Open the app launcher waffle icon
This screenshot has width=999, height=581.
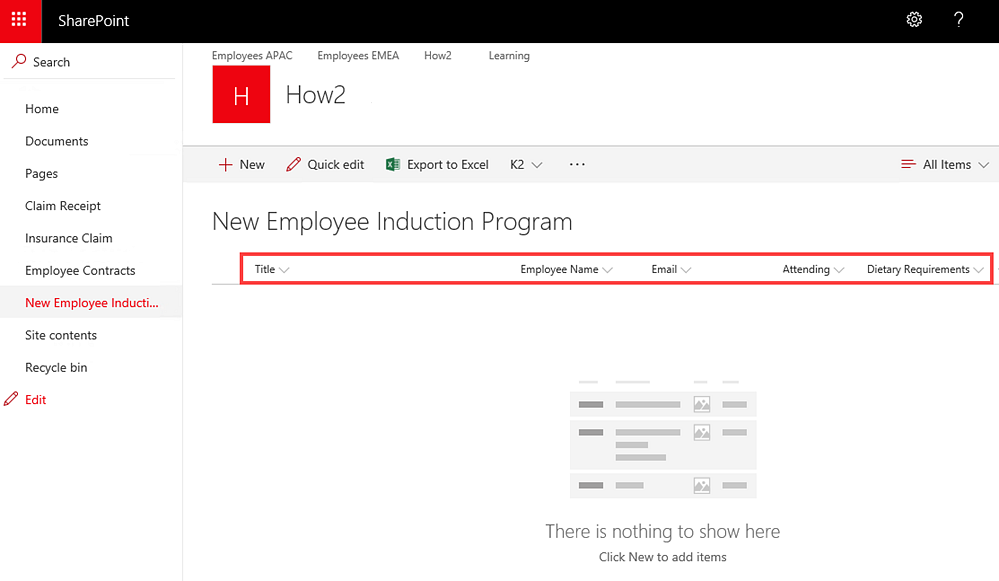click(x=20, y=21)
